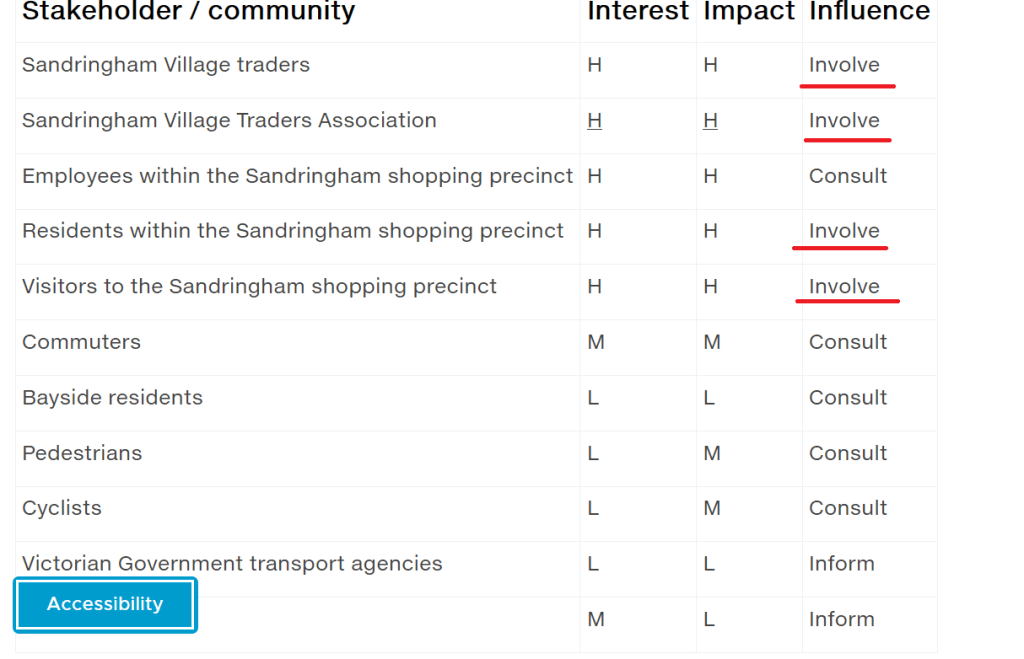
Task: Click Victorian Government transport agencies
Action: (x=232, y=564)
